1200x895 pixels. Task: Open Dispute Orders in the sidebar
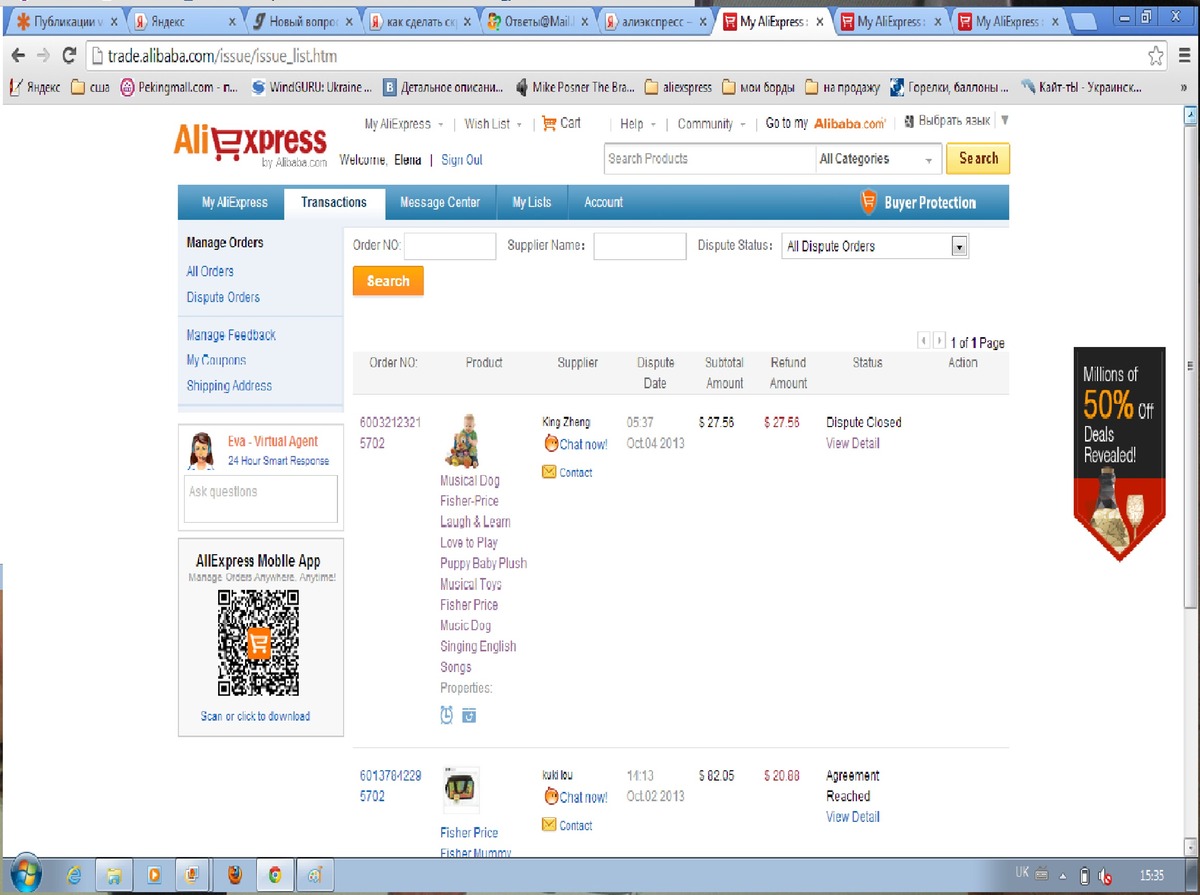[223, 297]
